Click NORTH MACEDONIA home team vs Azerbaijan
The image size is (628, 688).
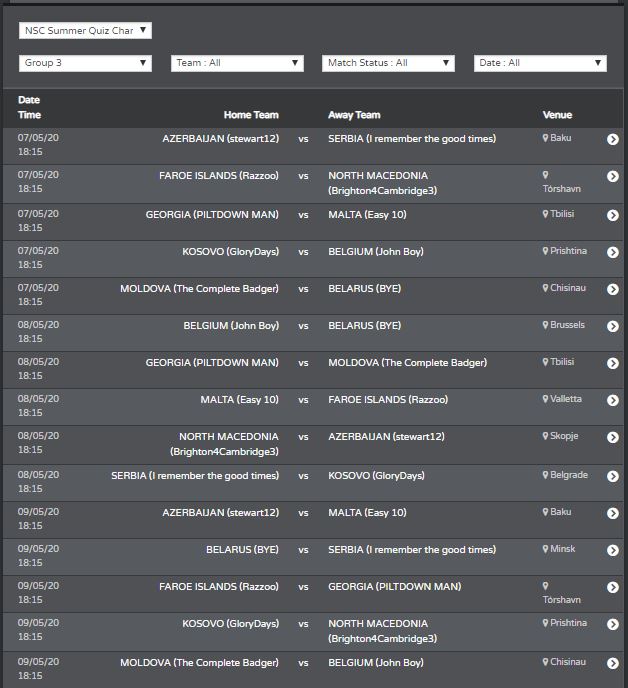(224, 444)
